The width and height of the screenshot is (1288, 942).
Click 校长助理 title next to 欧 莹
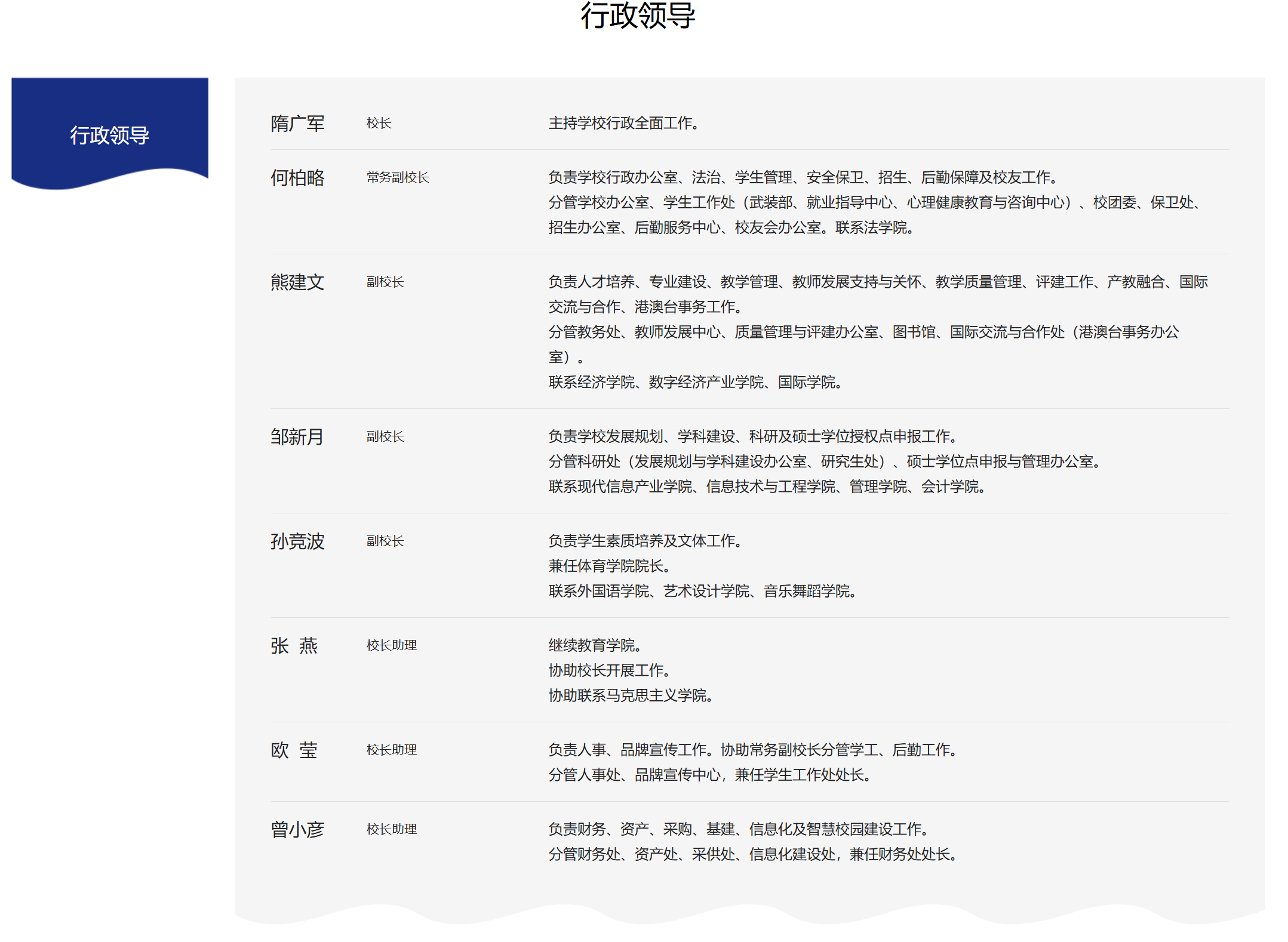coord(392,750)
